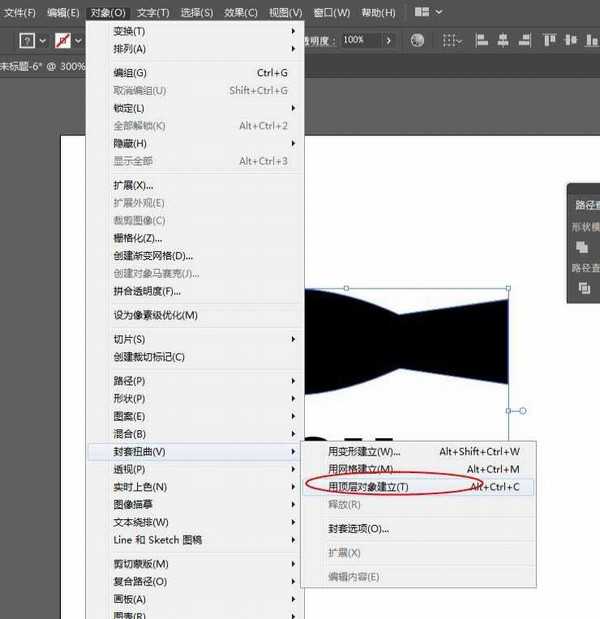Open the align-to selection dropdown
This screenshot has width=600, height=619.
point(453,40)
